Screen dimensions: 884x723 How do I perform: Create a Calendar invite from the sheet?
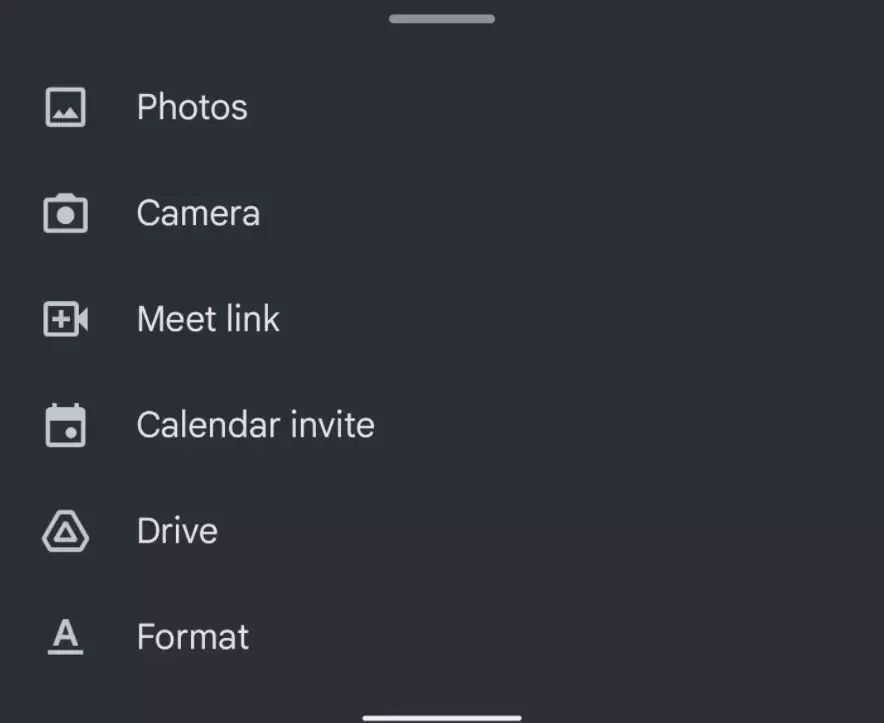255,426
